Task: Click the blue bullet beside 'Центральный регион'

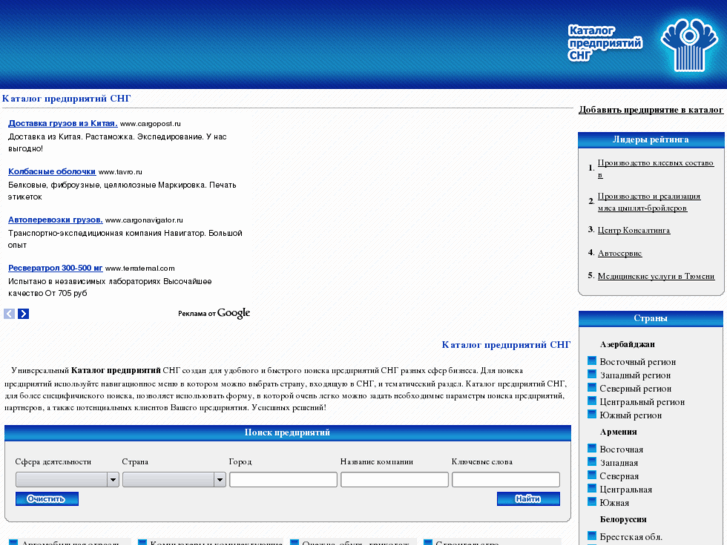Action: click(592, 401)
